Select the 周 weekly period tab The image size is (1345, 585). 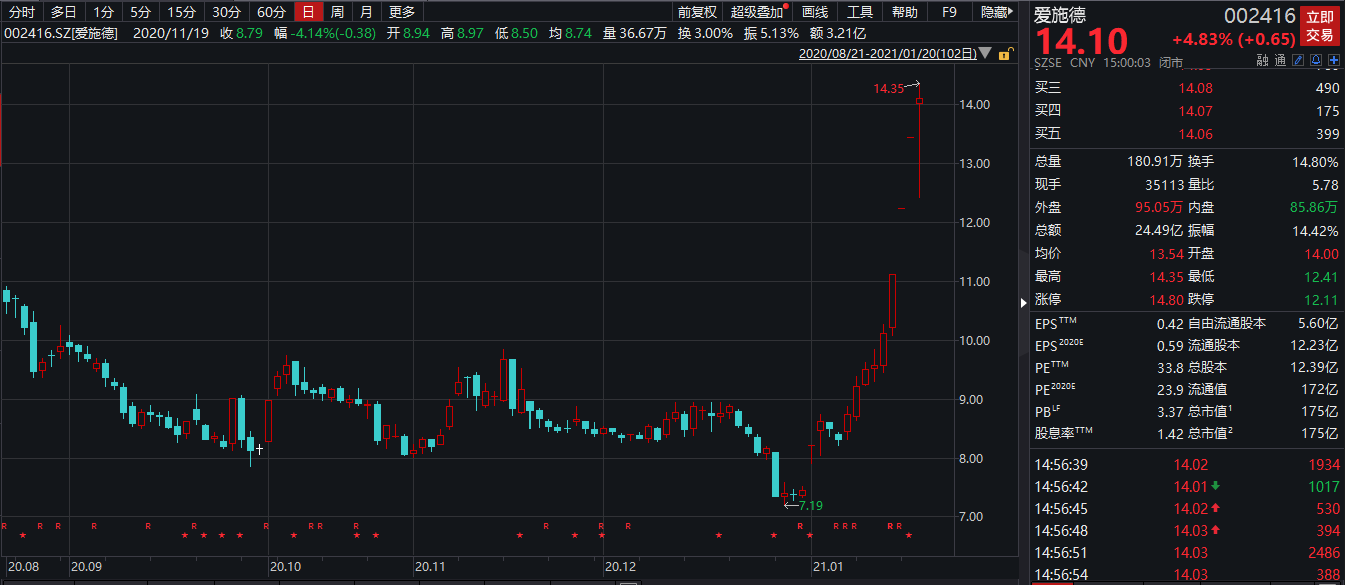click(337, 12)
